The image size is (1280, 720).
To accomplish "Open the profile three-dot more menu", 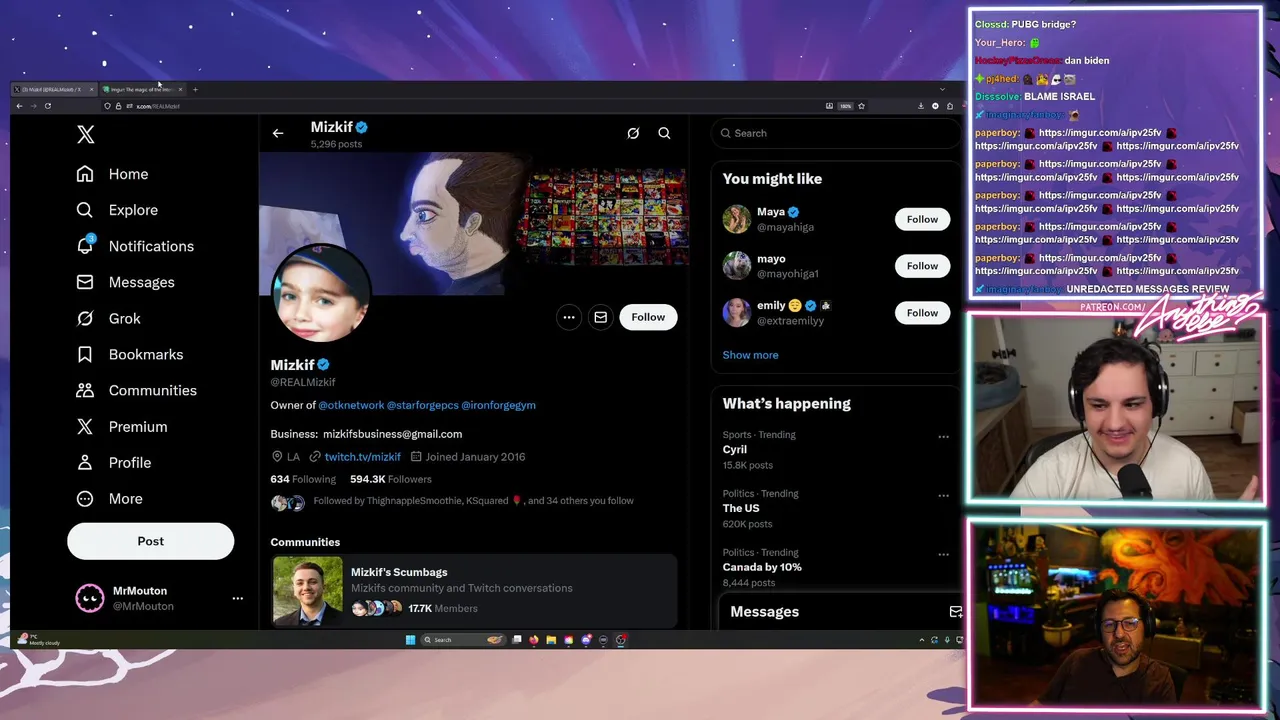I will click(x=569, y=317).
